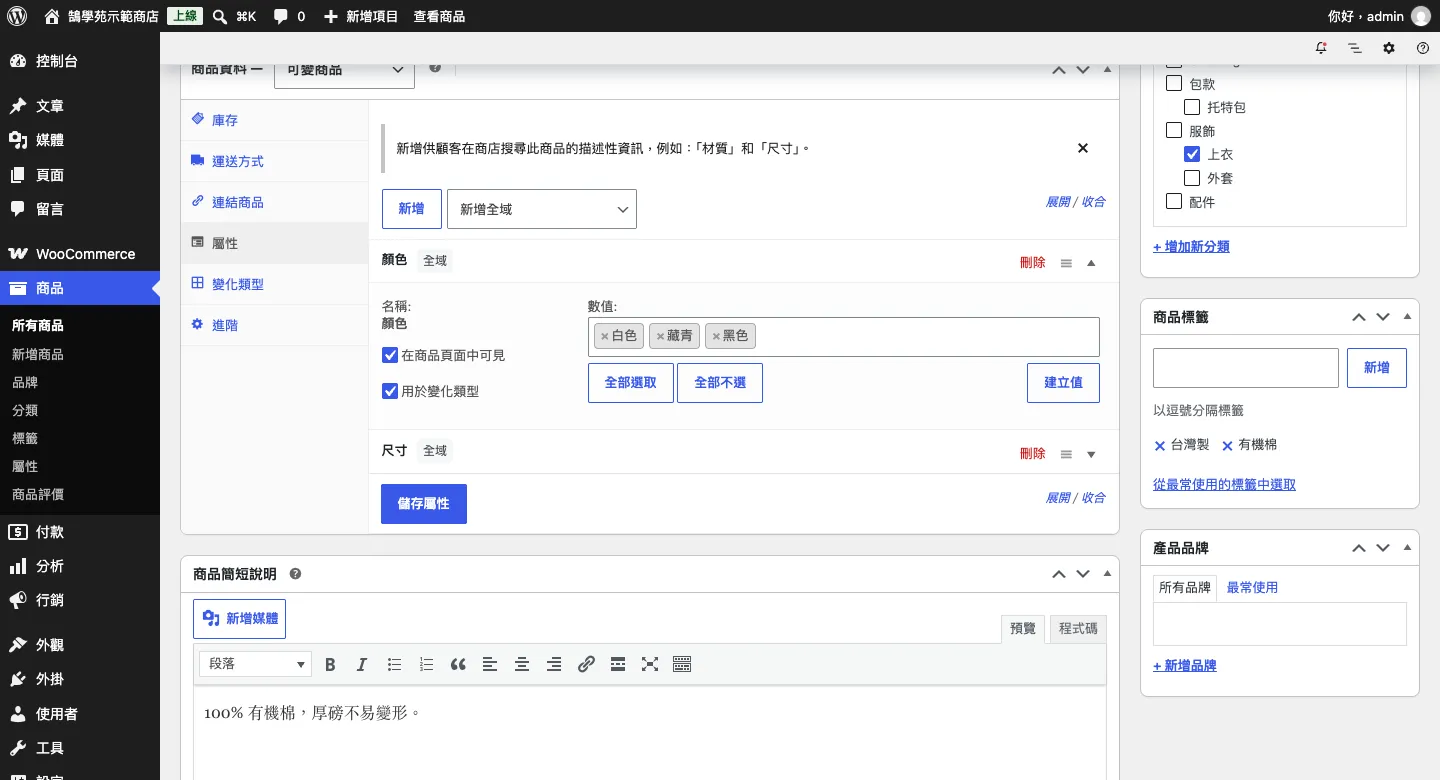Center-align the text
The height and width of the screenshot is (780, 1440).
pos(522,664)
